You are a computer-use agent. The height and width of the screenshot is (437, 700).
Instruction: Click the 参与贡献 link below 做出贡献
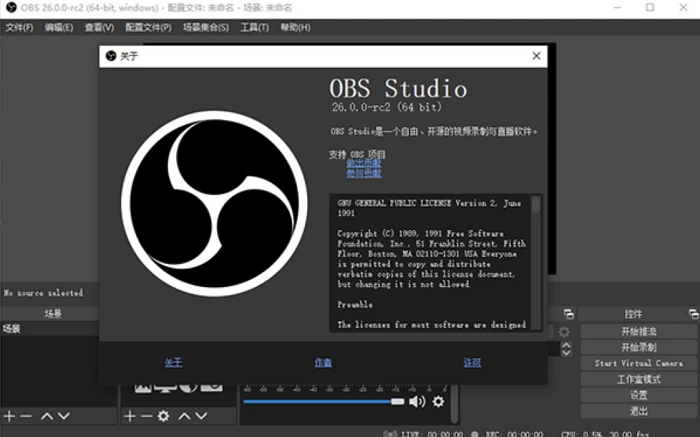point(364,173)
